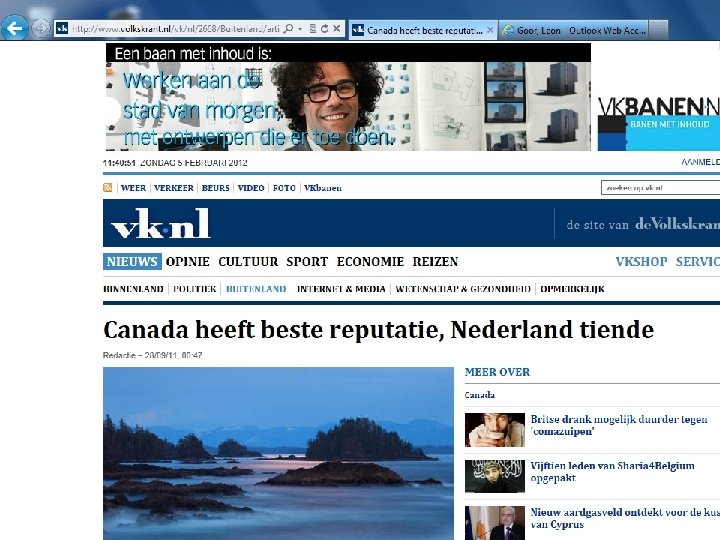Screen dimensions: 720x540
Task: Select the OPINIE menu item
Action: pos(188,262)
